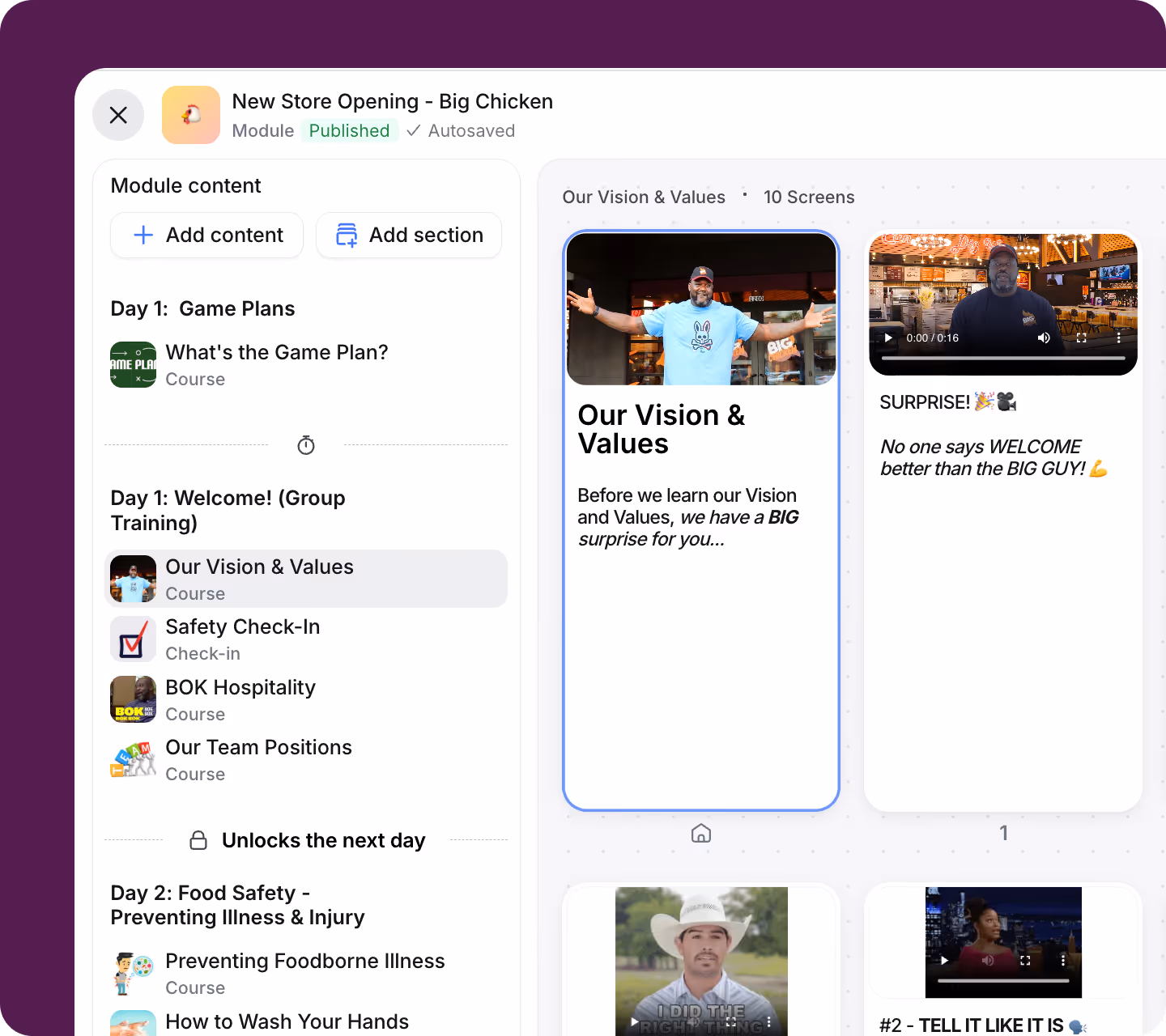Click module title New Store Opening - Big Chicken

point(393,101)
